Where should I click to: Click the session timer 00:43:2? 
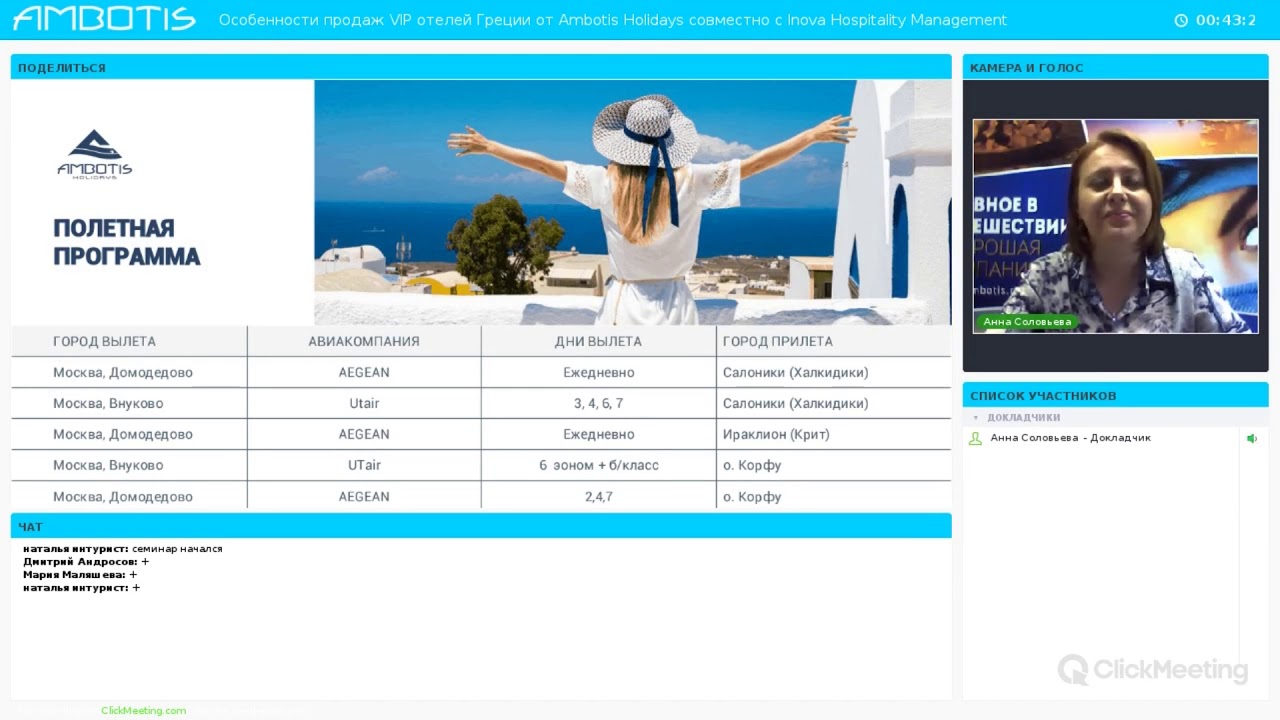tap(1226, 20)
